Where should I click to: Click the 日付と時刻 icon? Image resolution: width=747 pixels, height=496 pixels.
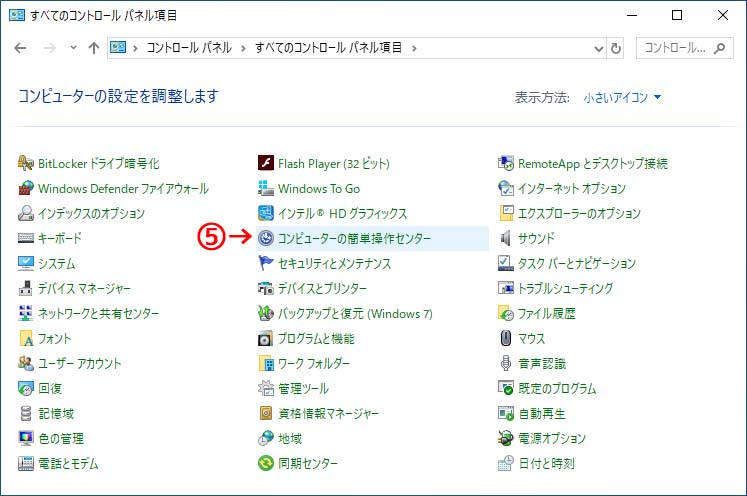tap(506, 463)
